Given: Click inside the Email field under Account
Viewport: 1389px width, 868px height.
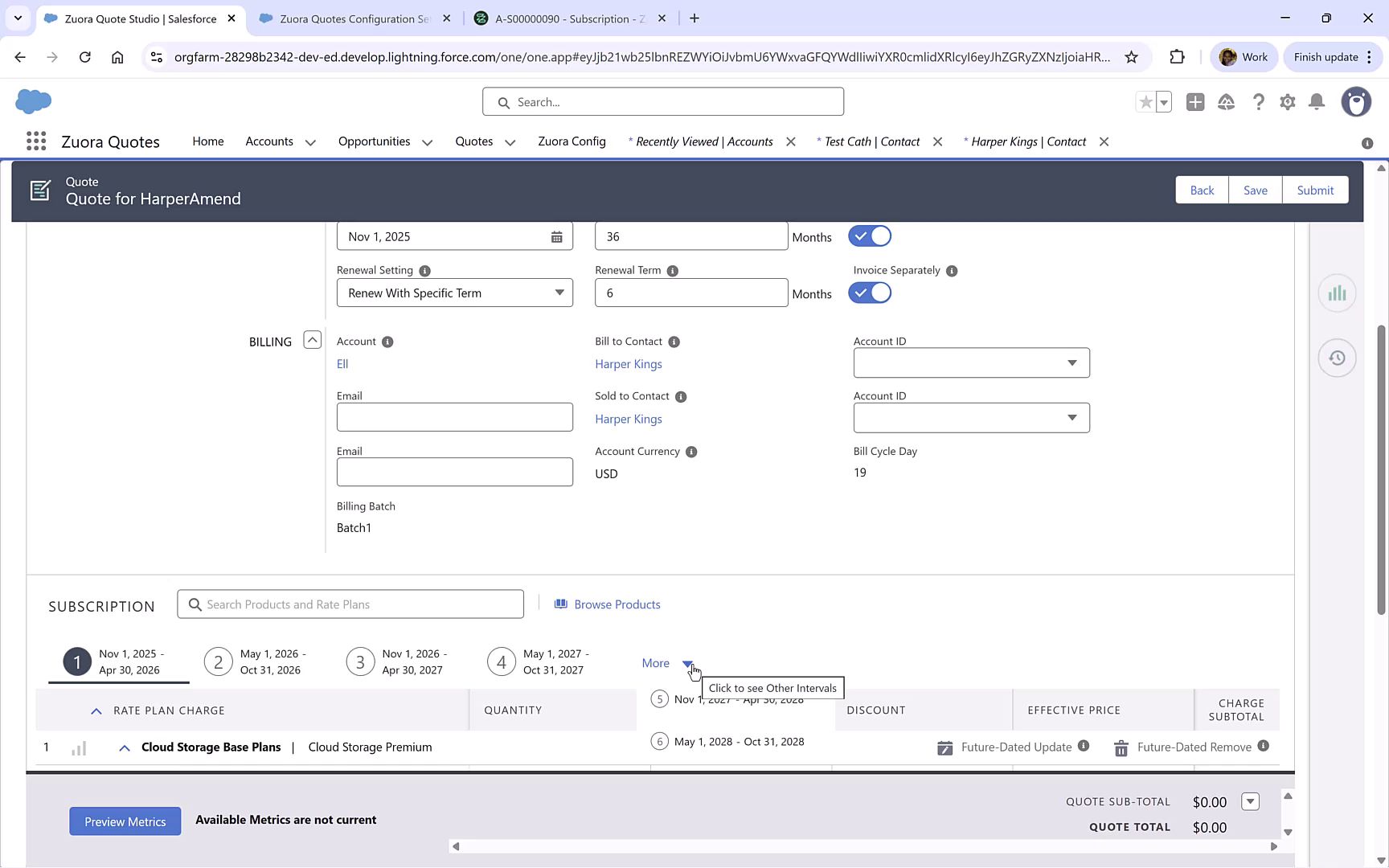Looking at the screenshot, I should [454, 416].
